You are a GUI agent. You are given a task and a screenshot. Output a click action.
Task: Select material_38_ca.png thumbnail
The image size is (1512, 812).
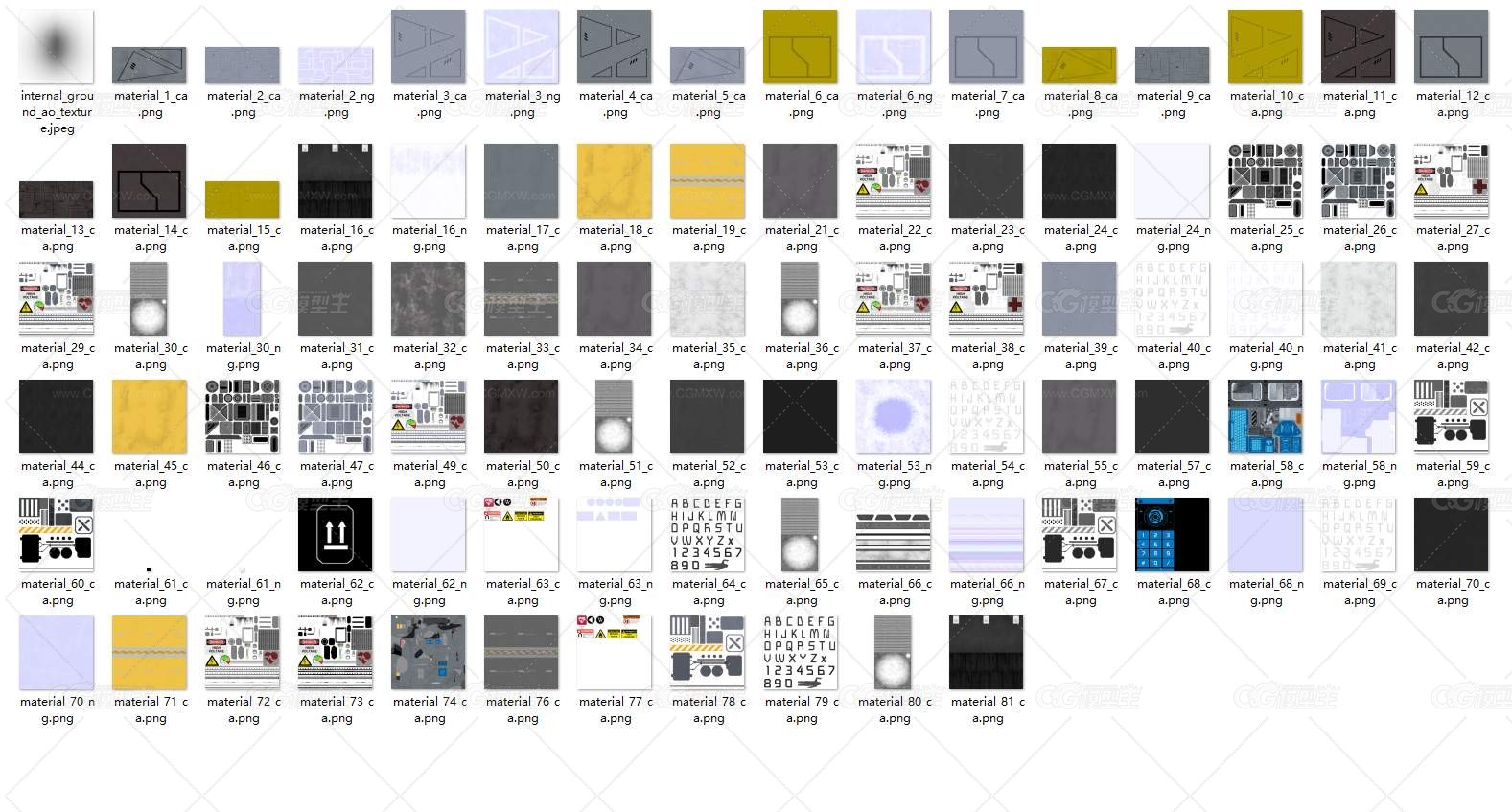coord(987,298)
